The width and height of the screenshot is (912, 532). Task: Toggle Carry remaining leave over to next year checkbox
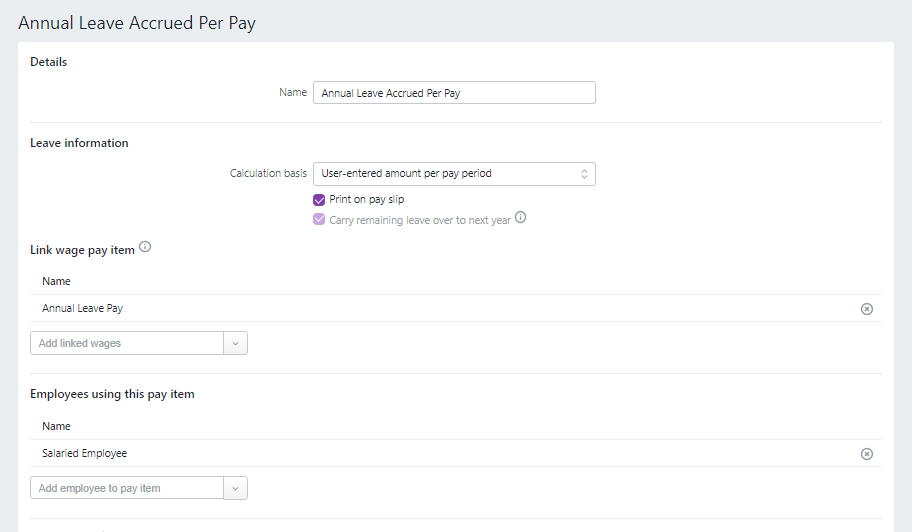[x=319, y=220]
